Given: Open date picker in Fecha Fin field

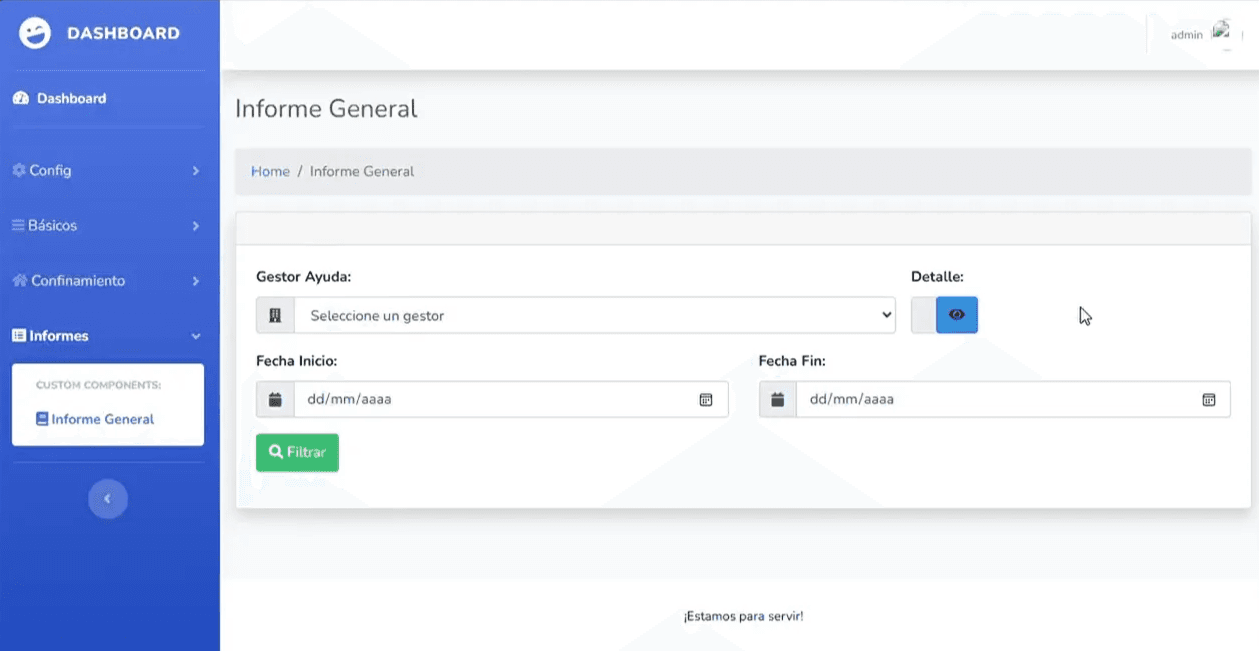Looking at the screenshot, I should point(1208,400).
